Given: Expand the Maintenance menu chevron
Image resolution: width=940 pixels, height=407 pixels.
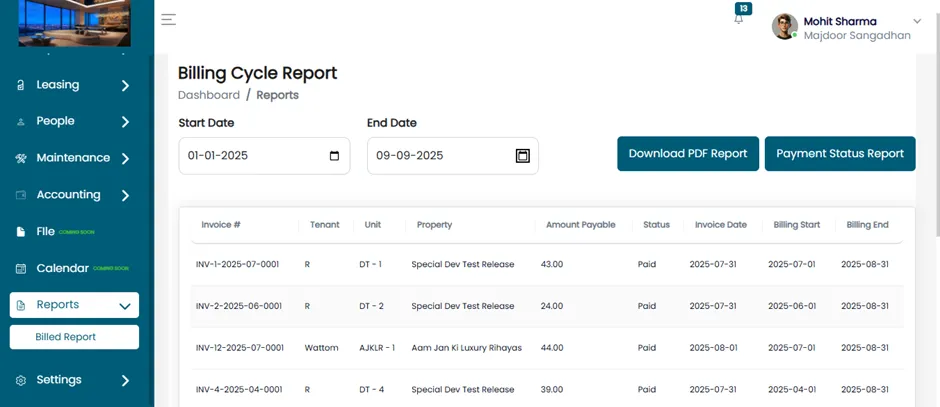Looking at the screenshot, I should [x=125, y=159].
